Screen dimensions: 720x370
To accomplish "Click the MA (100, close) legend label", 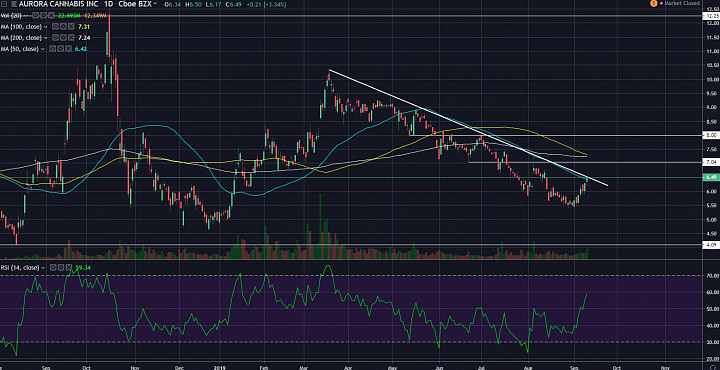I will coord(21,27).
